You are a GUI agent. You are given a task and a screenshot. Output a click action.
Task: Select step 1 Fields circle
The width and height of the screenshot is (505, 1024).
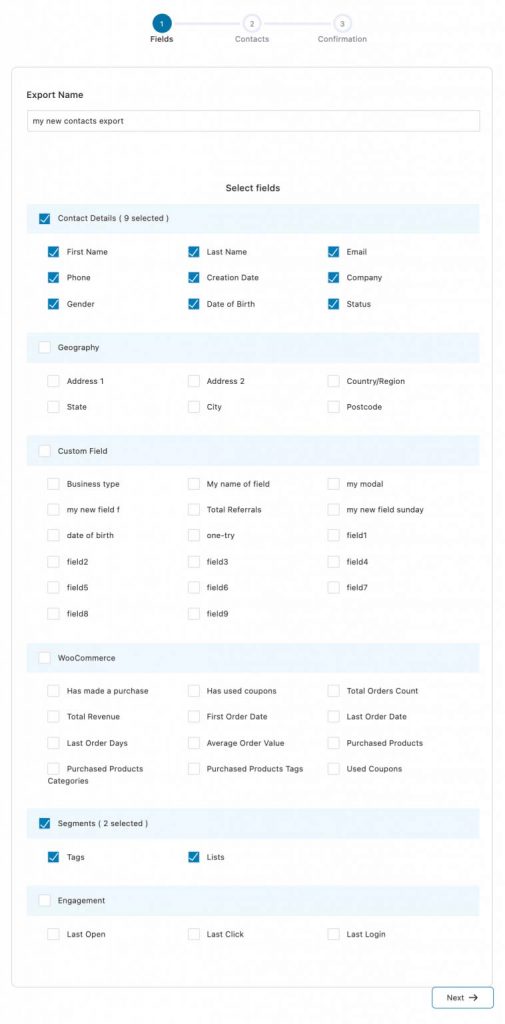pos(162,24)
